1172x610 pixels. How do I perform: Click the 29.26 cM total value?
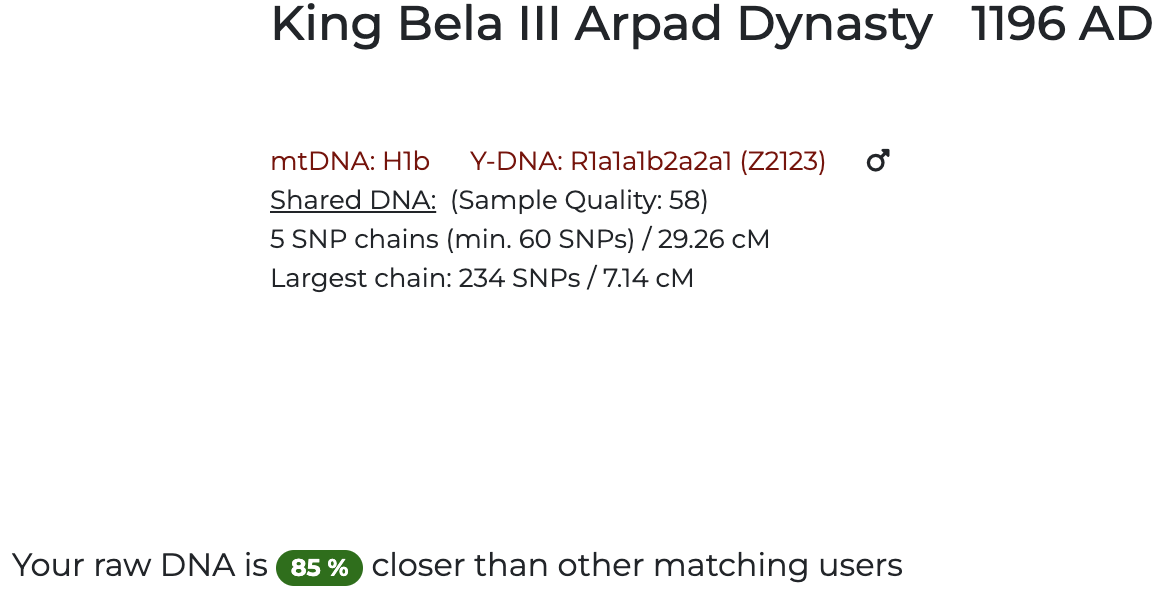pyautogui.click(x=713, y=239)
